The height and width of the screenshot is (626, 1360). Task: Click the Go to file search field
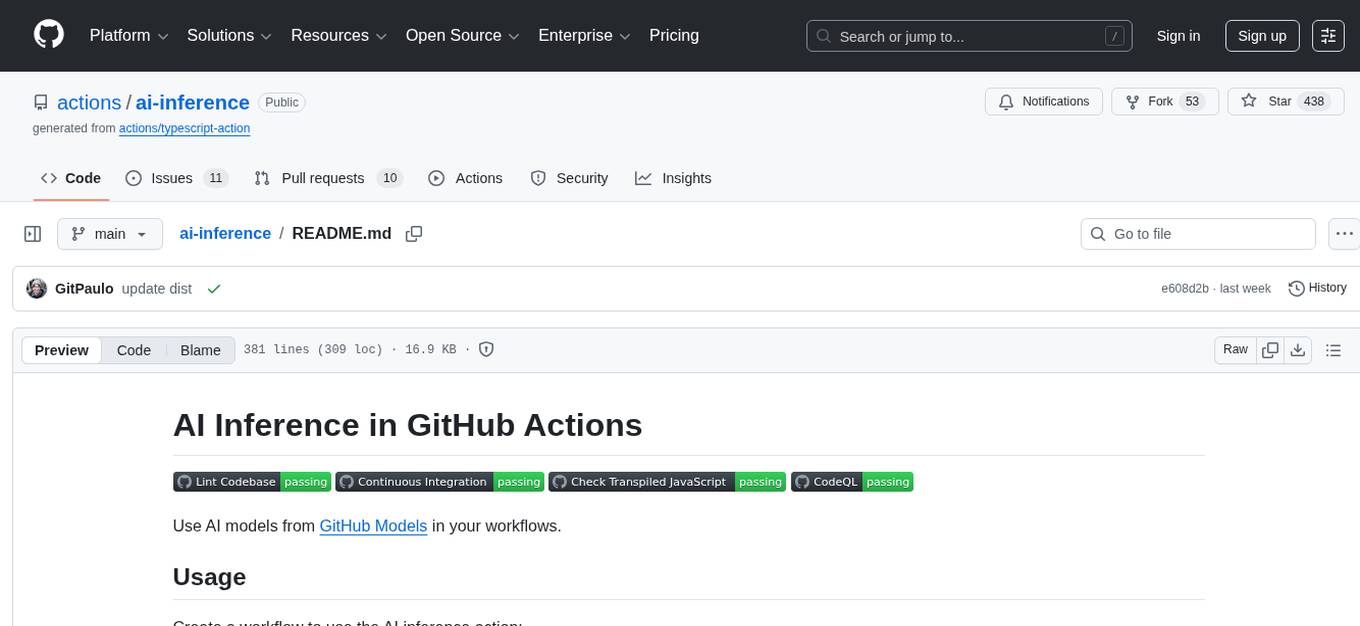(1198, 234)
